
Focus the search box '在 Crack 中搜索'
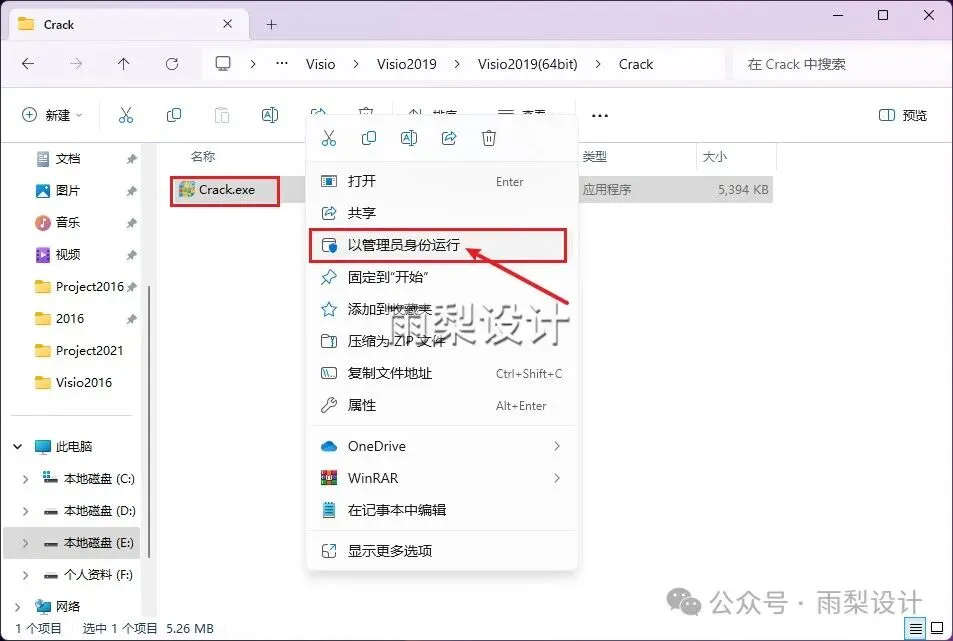[839, 64]
